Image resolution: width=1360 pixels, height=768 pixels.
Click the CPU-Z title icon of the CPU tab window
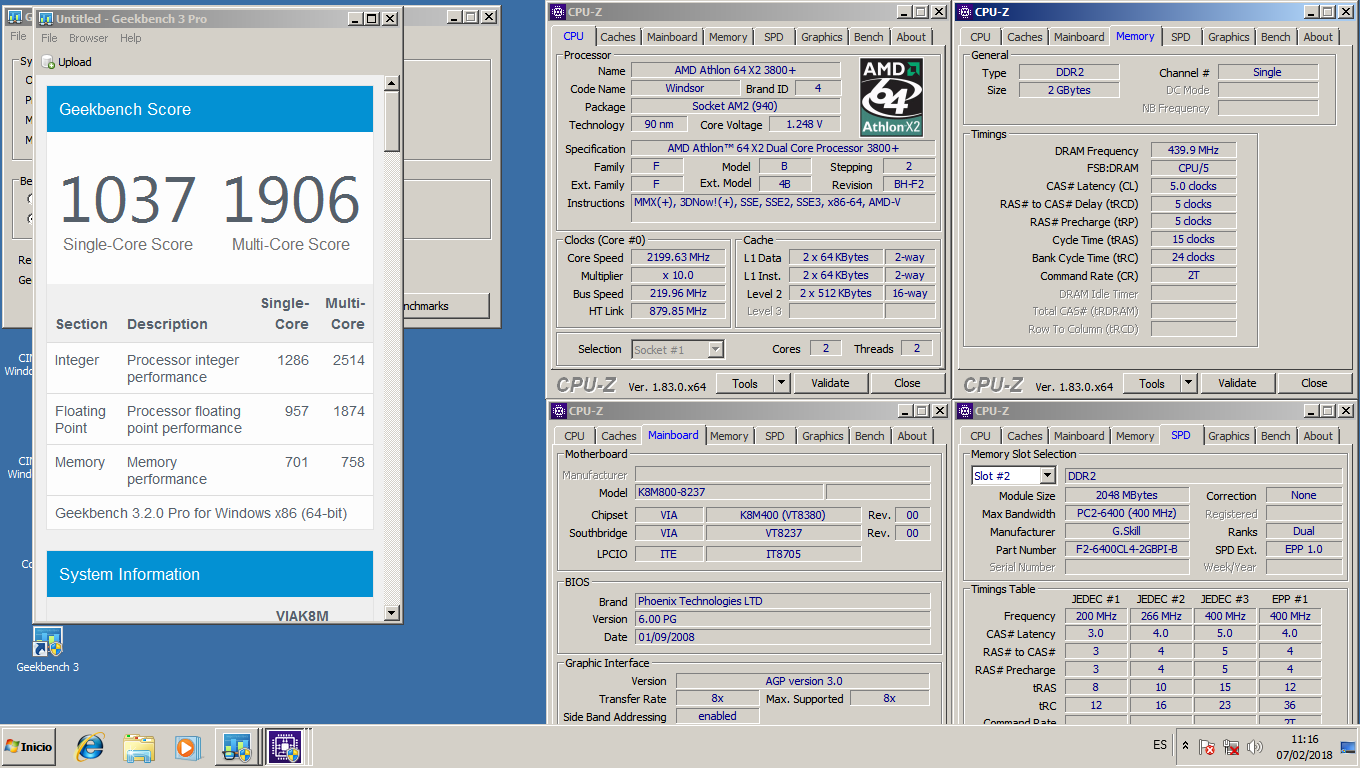coord(559,12)
